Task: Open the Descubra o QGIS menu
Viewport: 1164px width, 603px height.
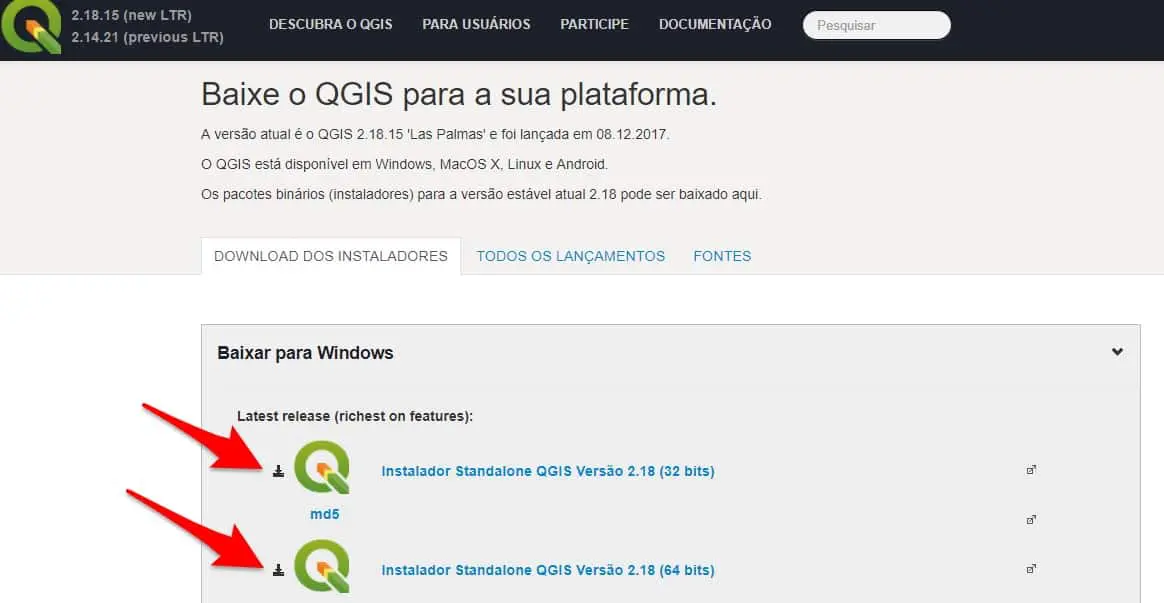Action: click(331, 24)
